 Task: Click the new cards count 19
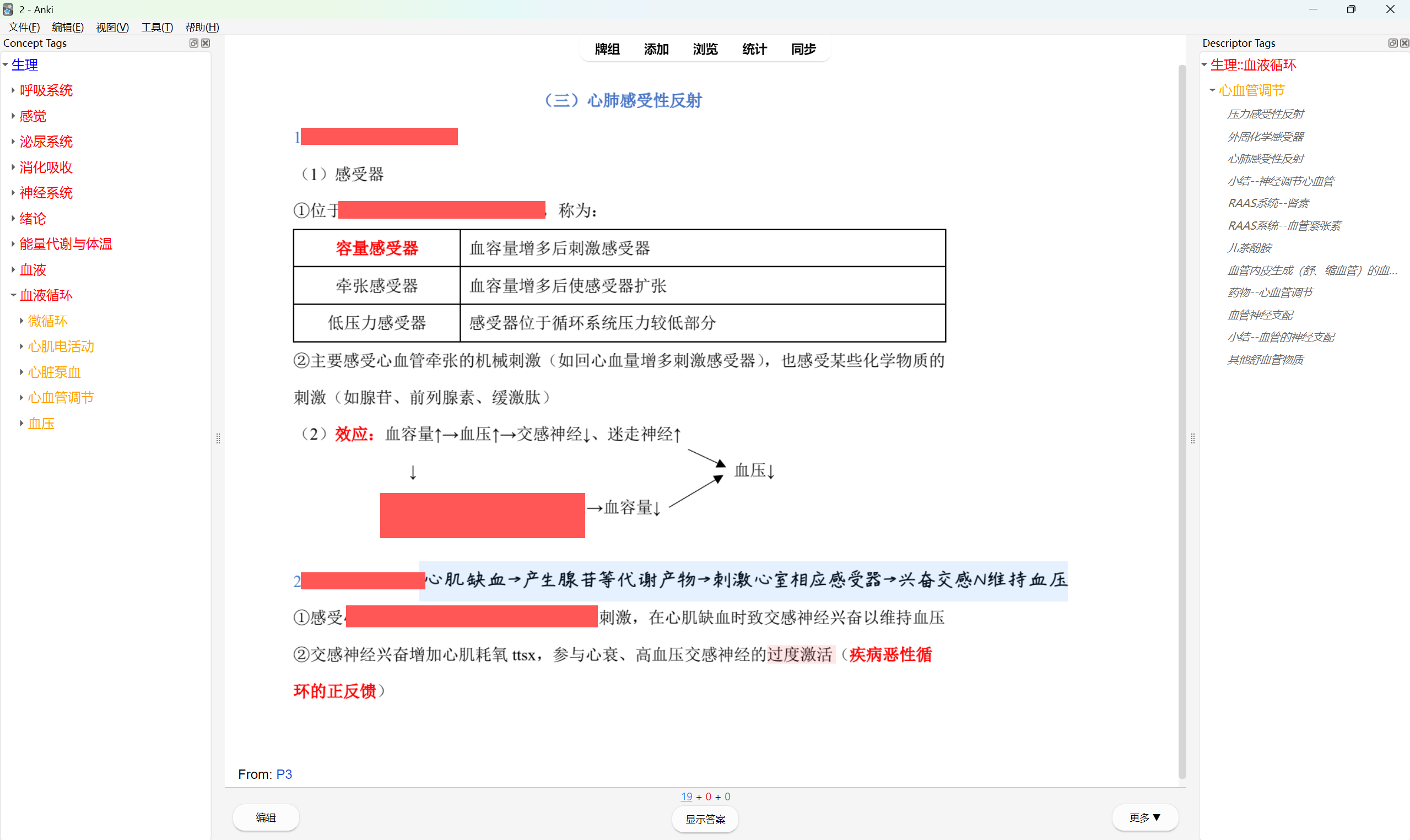click(686, 796)
